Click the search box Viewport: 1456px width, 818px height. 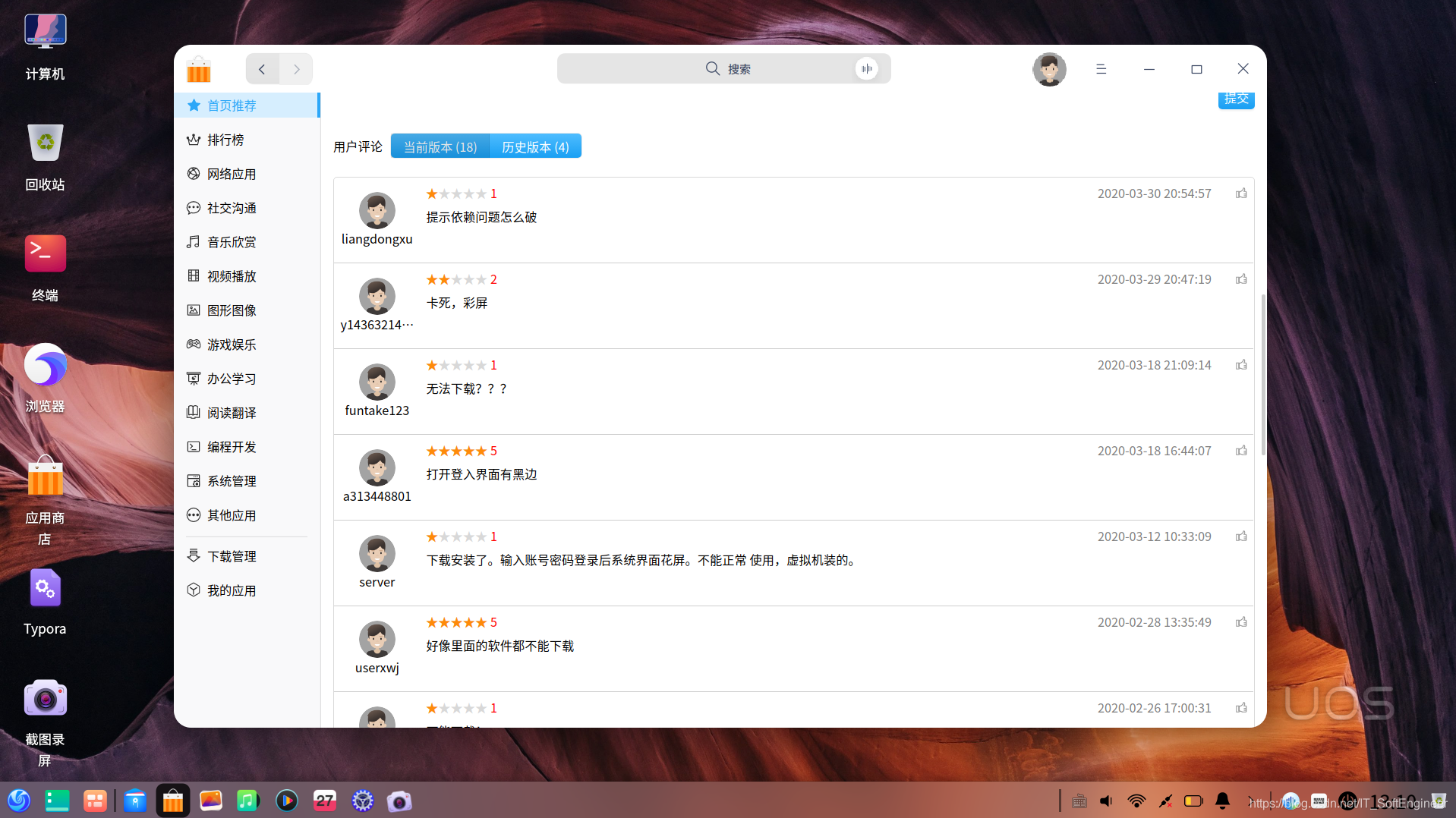coord(723,69)
